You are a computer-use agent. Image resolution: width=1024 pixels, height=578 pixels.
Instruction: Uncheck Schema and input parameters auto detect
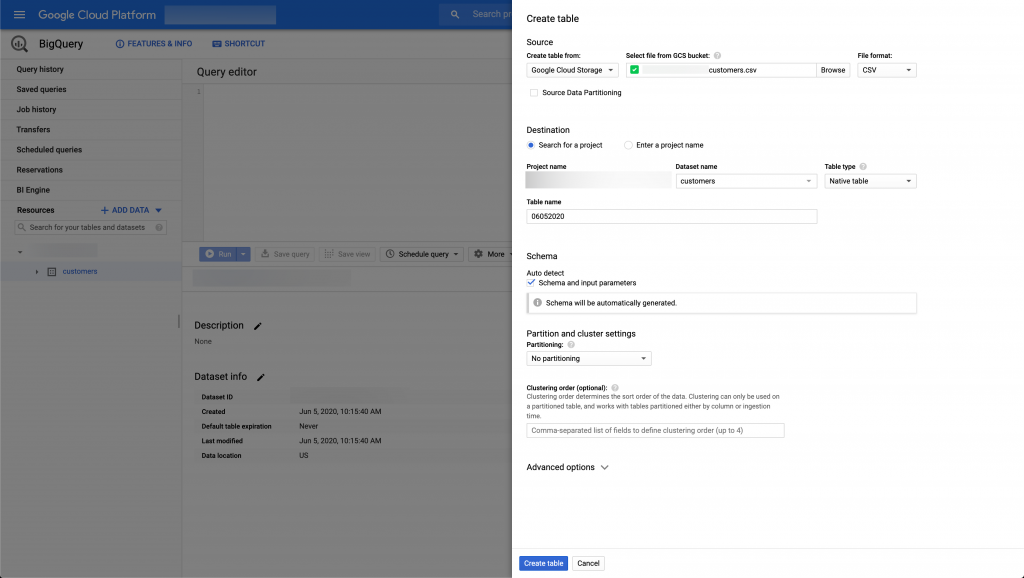(x=531, y=283)
